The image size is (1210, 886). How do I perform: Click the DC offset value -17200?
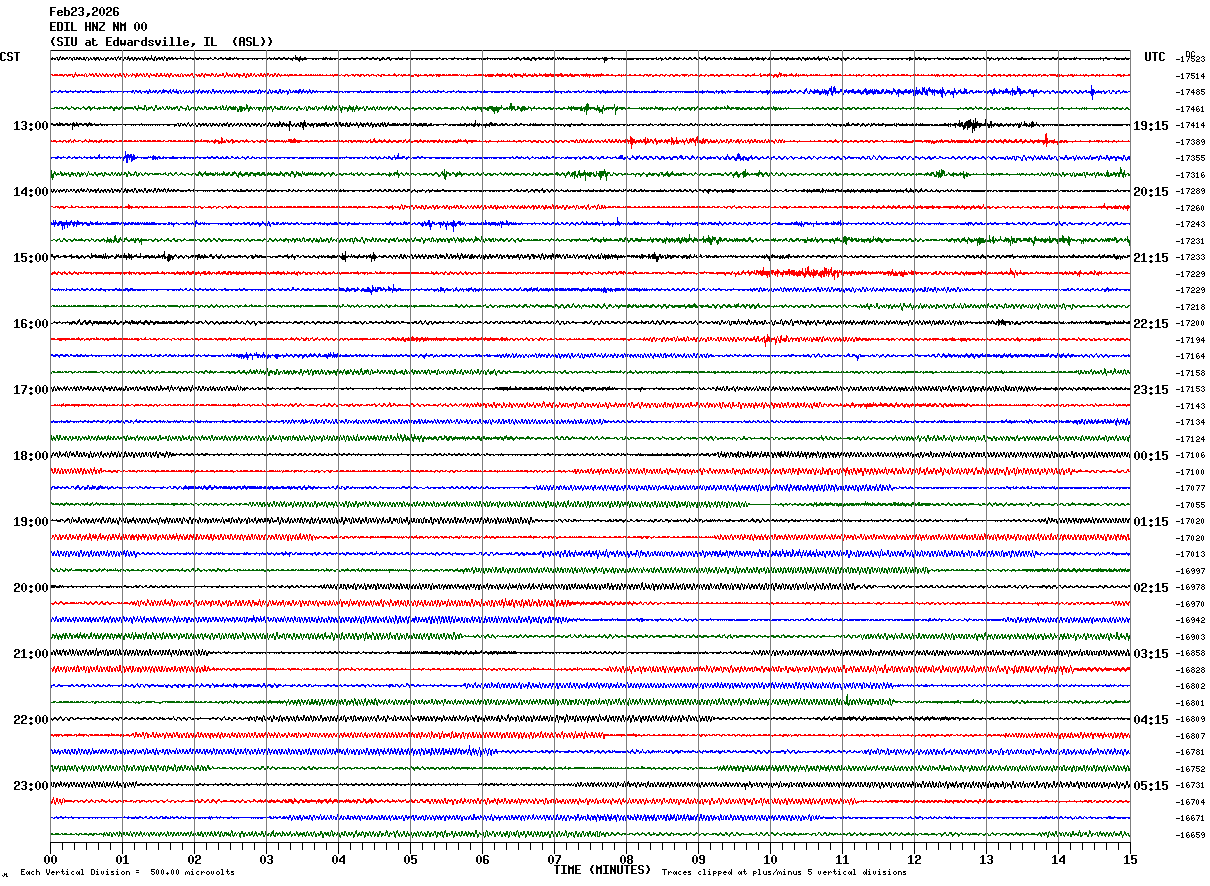tap(1191, 324)
